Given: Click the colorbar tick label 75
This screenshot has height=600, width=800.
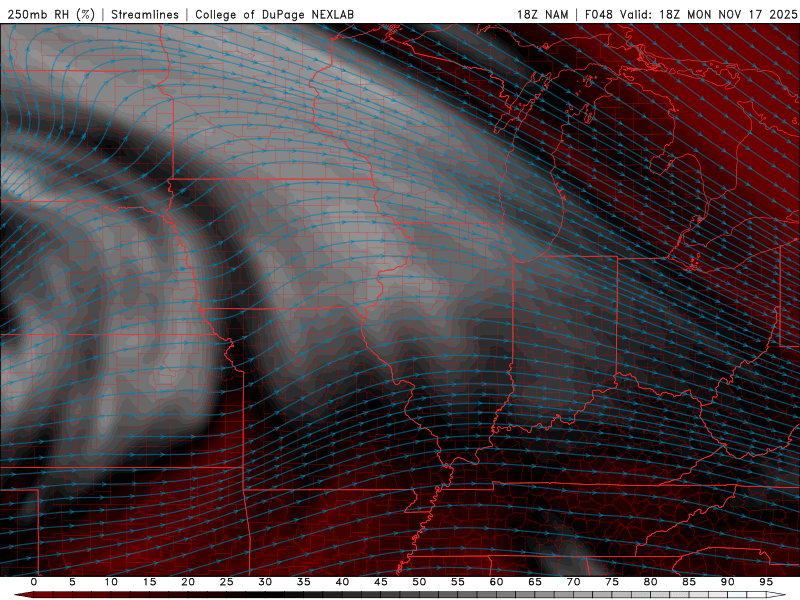Looking at the screenshot, I should pos(612,582).
